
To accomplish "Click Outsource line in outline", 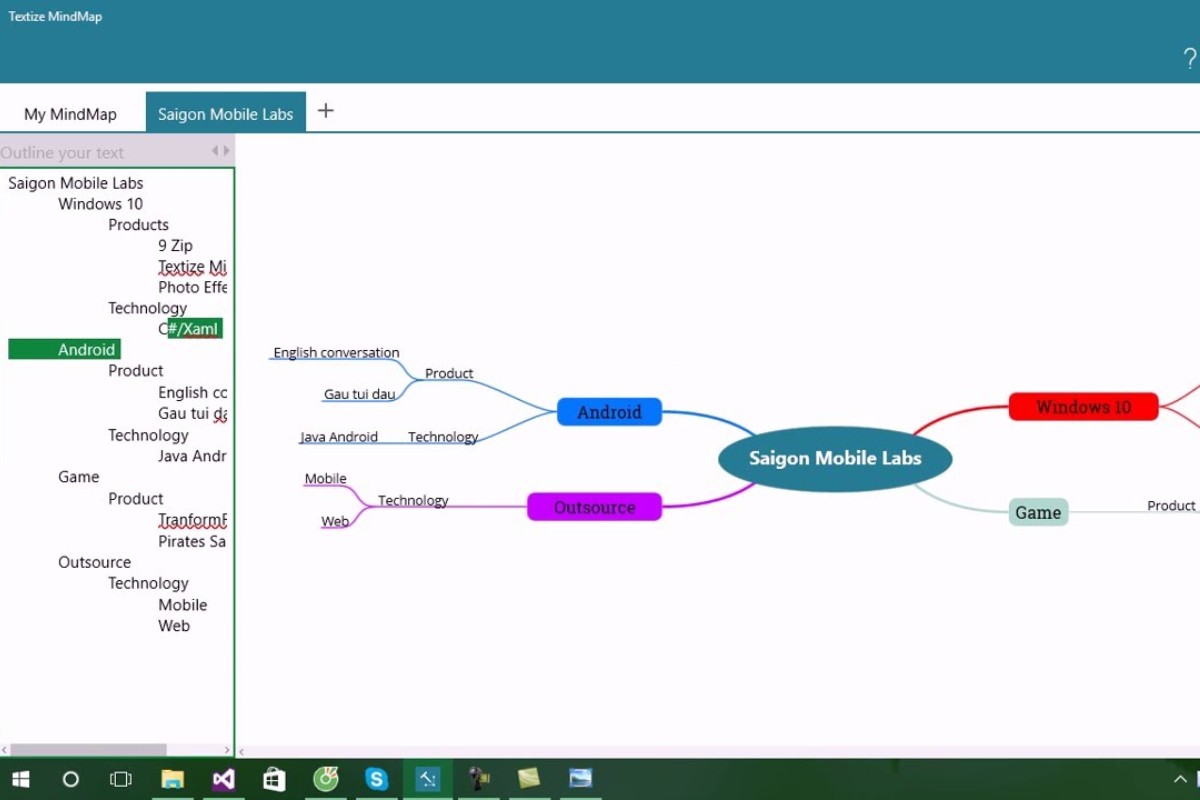I will (94, 563).
